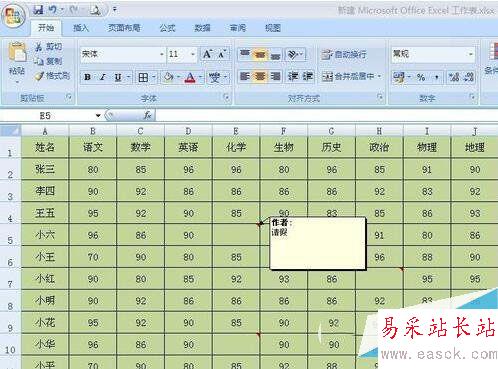Align text to top of cell
Image resolution: width=498 pixels, height=369 pixels.
[x=245, y=54]
